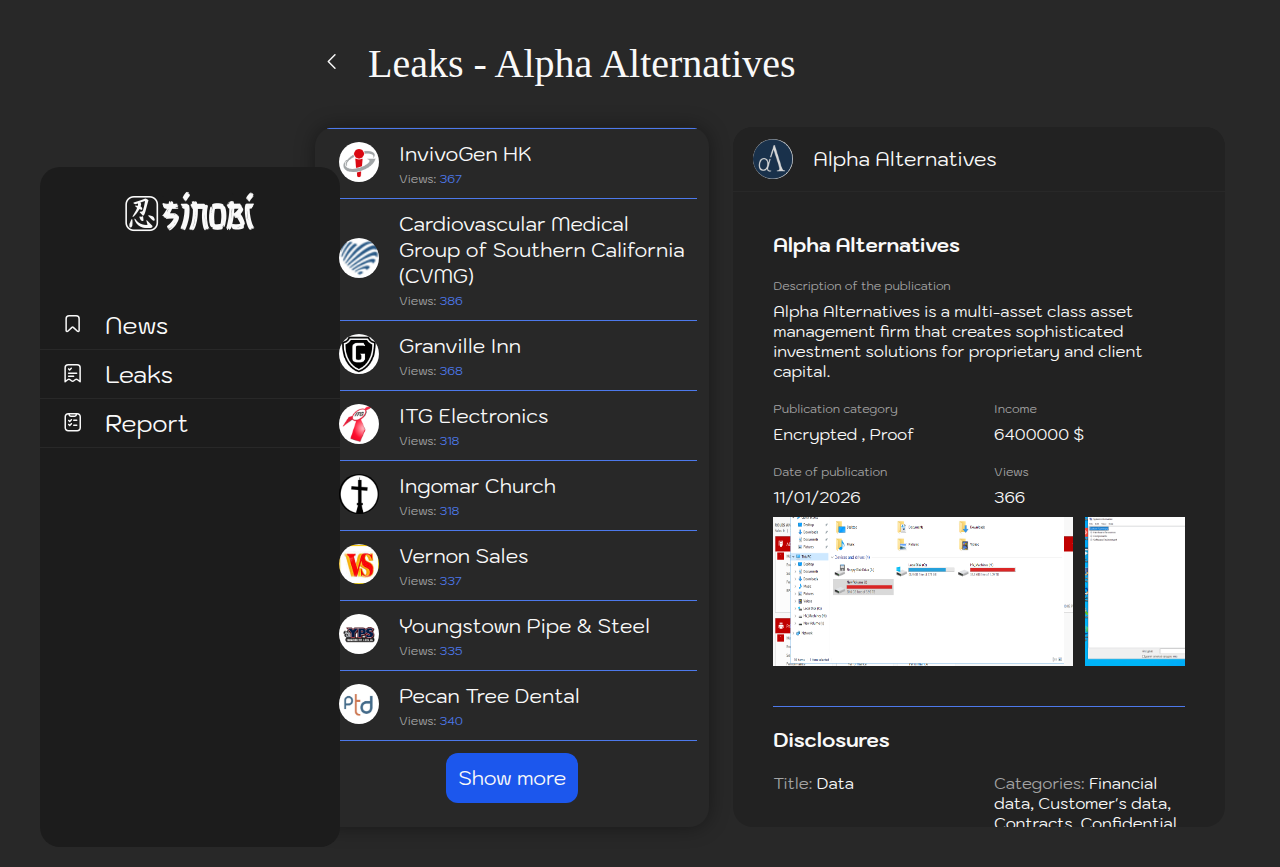The image size is (1280, 867).
Task: Open the News menu item
Action: coord(136,326)
